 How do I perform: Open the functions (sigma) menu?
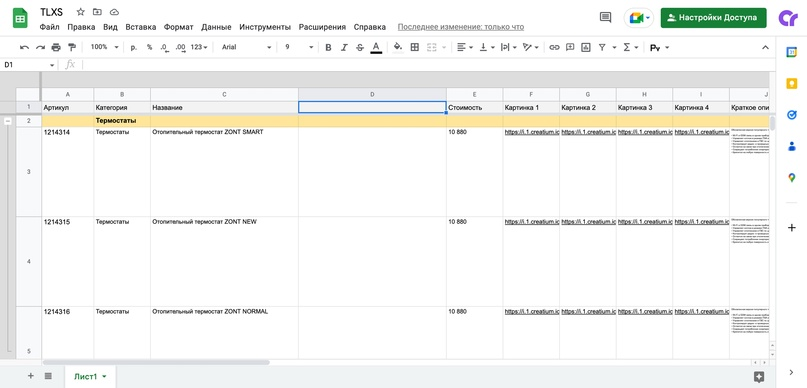[631, 47]
